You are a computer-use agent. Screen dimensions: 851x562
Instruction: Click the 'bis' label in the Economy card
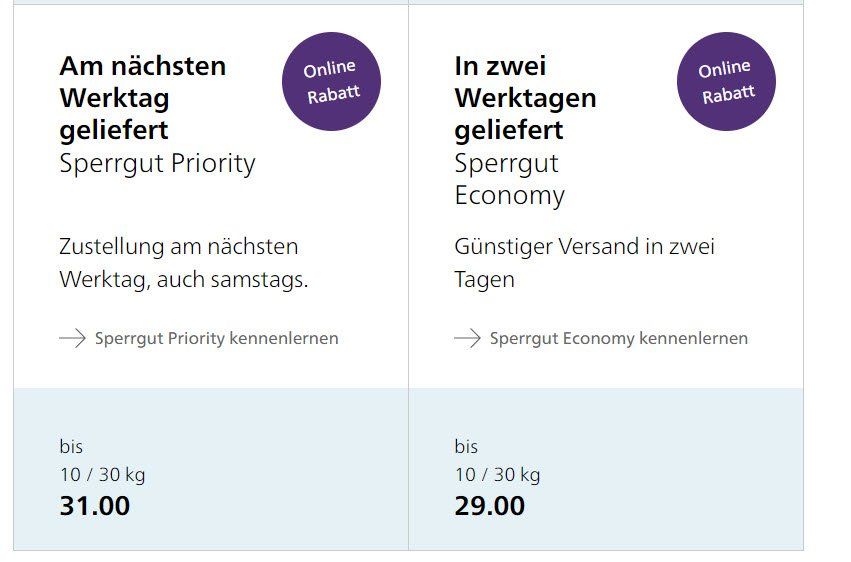click(x=466, y=447)
